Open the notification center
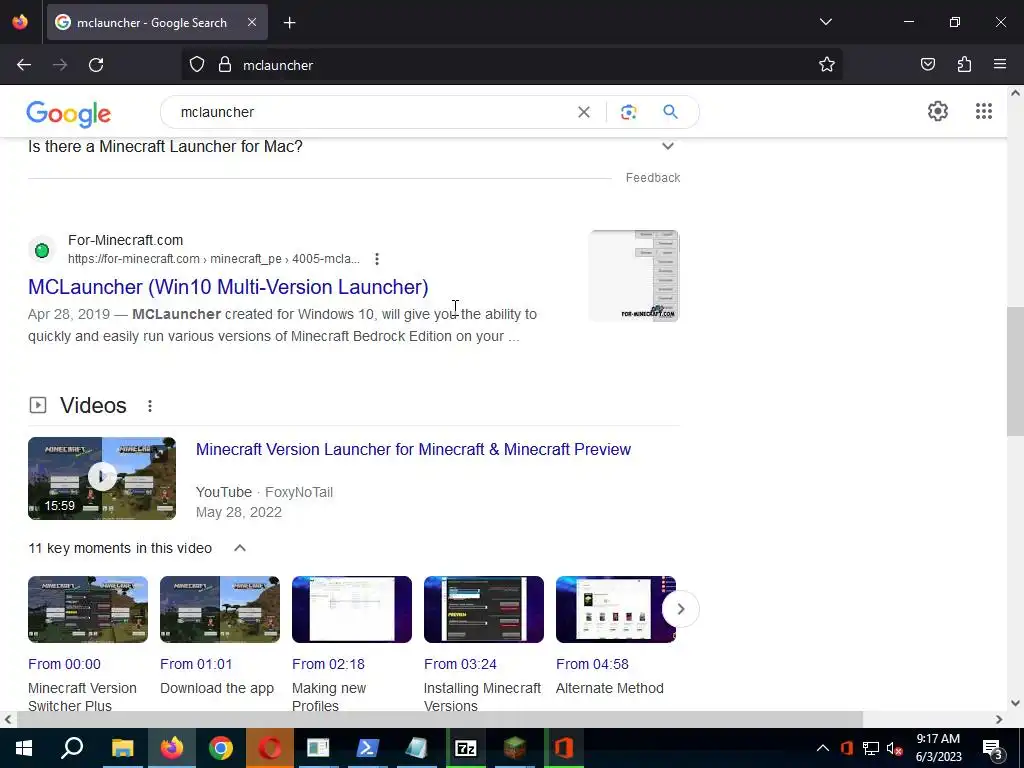Image resolution: width=1024 pixels, height=768 pixels. pos(993,748)
